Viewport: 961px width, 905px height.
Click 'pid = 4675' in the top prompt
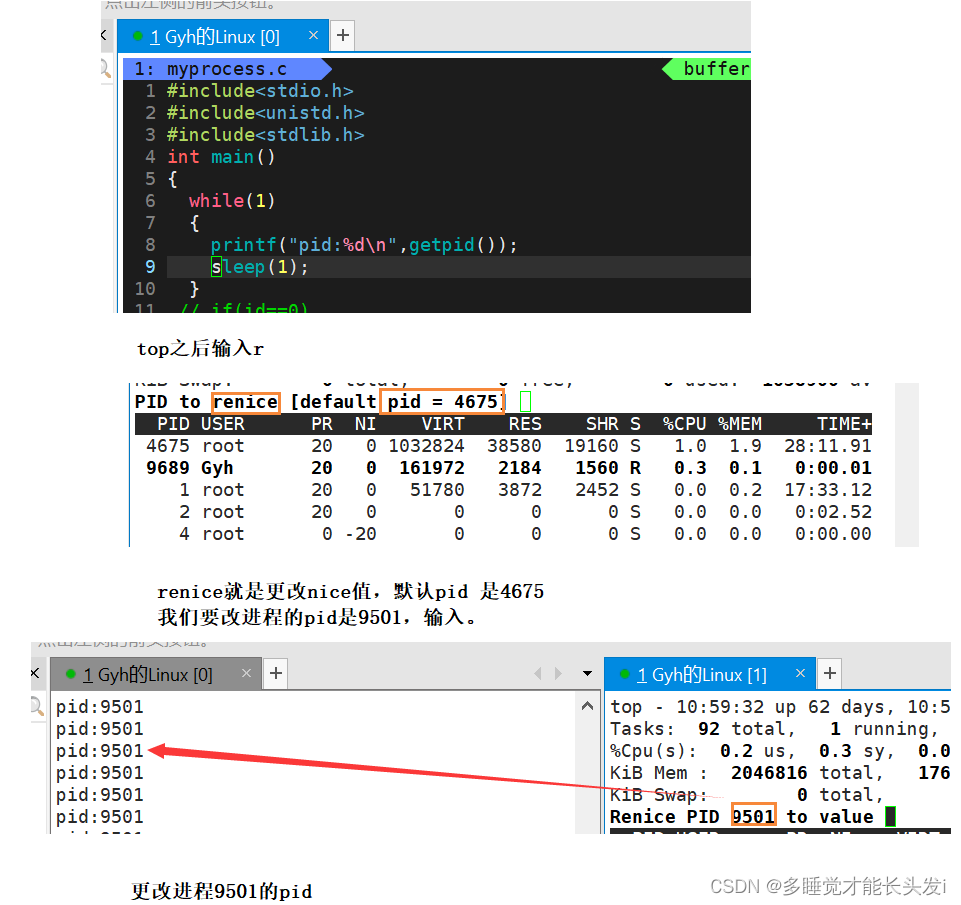pyautogui.click(x=442, y=401)
